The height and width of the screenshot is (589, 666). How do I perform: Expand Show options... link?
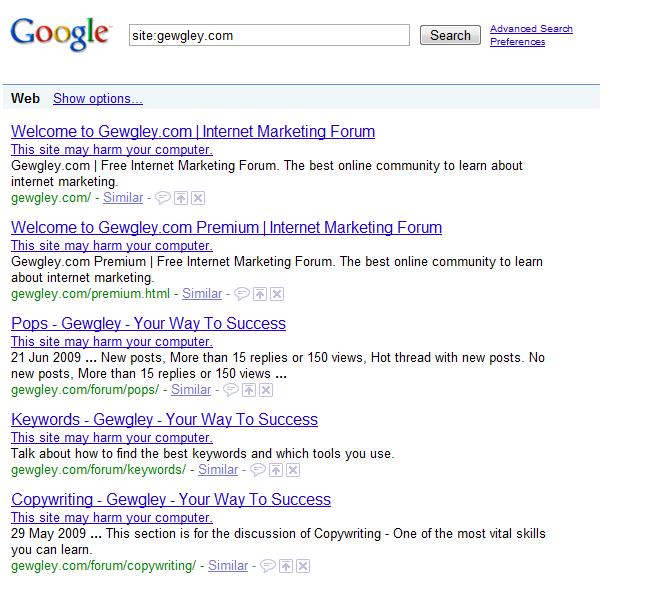coord(98,99)
